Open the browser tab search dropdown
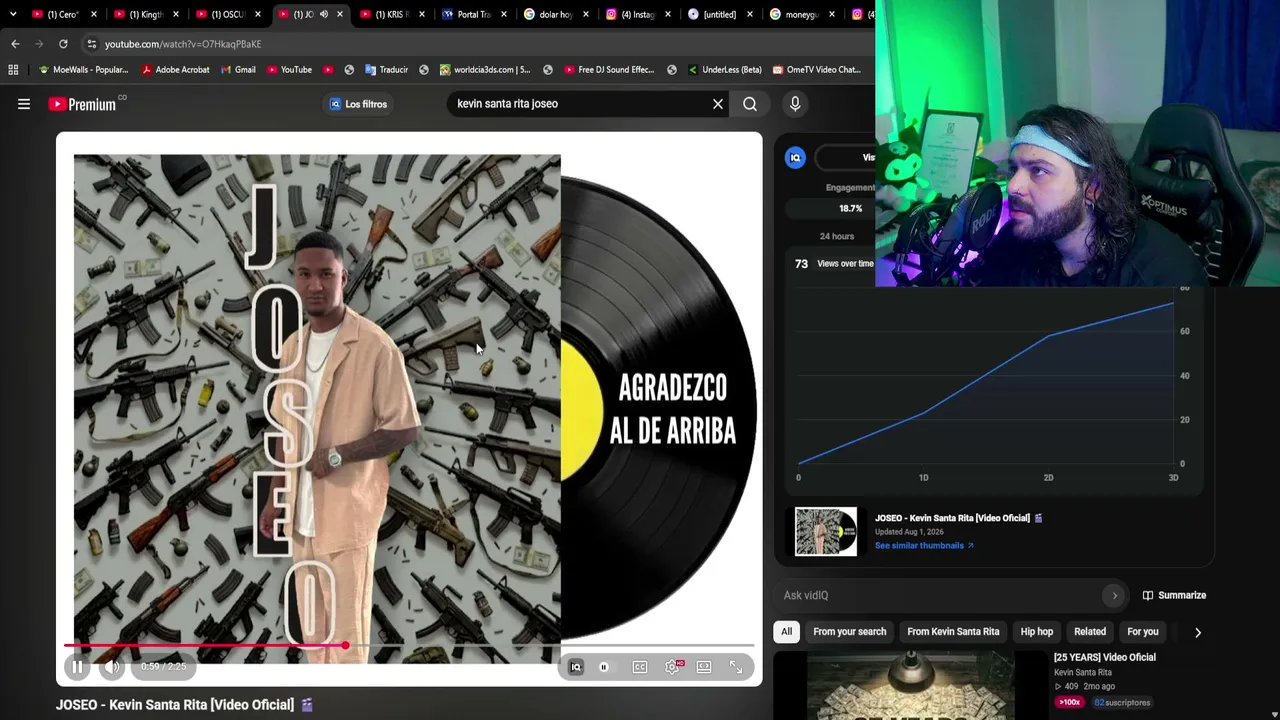 12,14
